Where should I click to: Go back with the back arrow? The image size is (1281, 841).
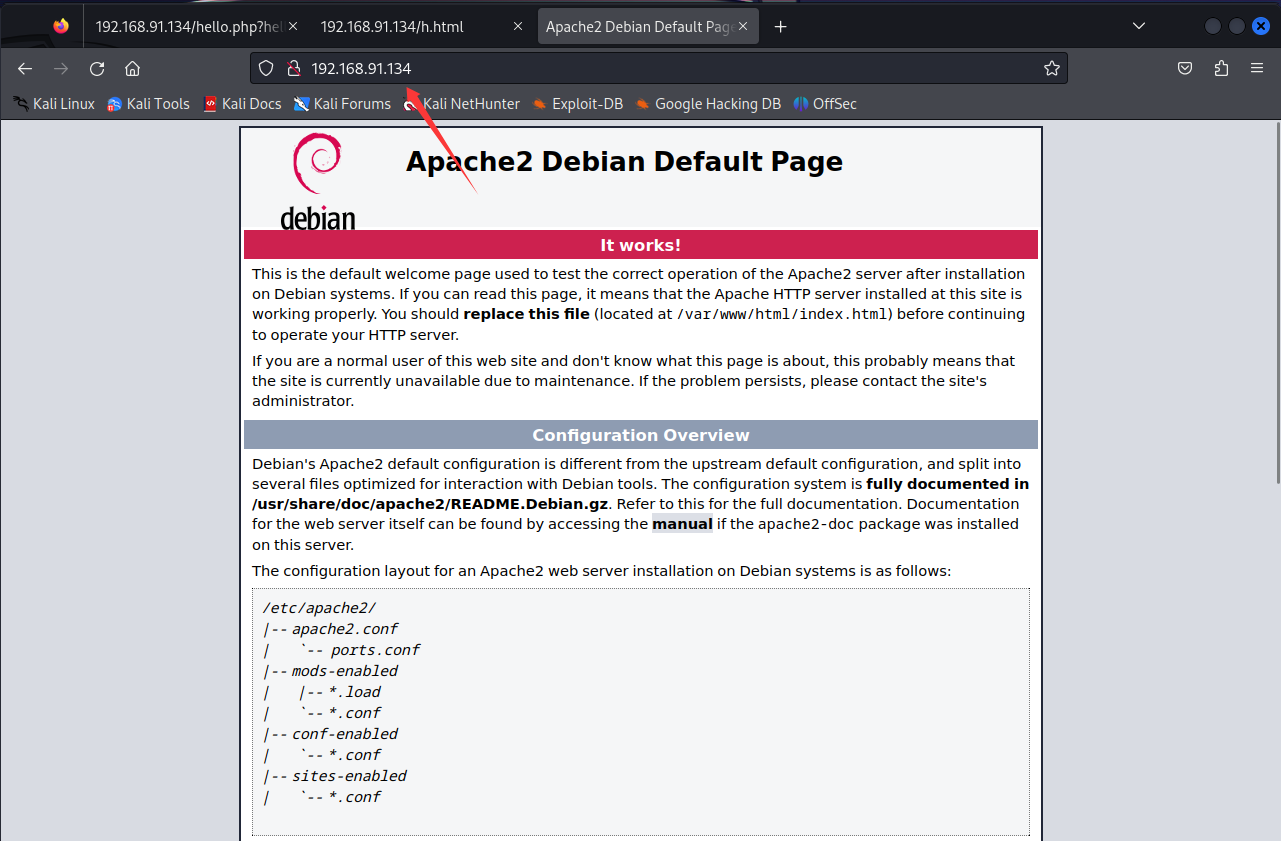[25, 68]
